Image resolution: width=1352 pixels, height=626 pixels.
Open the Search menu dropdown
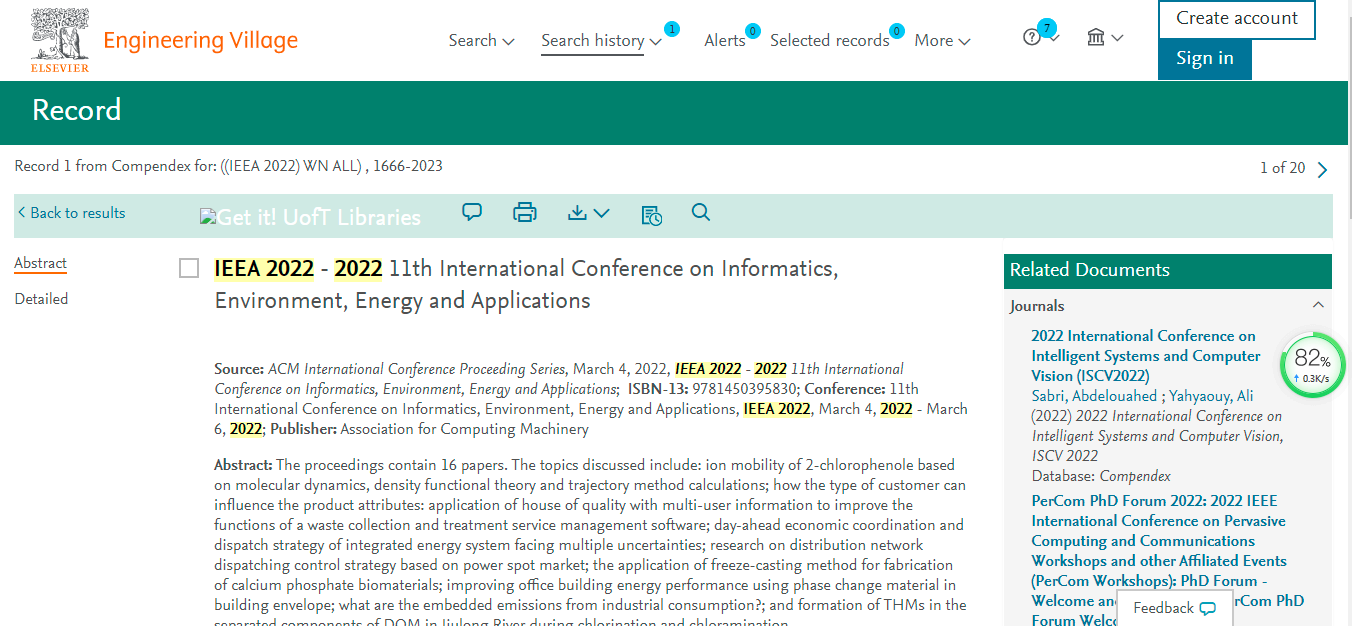(481, 41)
